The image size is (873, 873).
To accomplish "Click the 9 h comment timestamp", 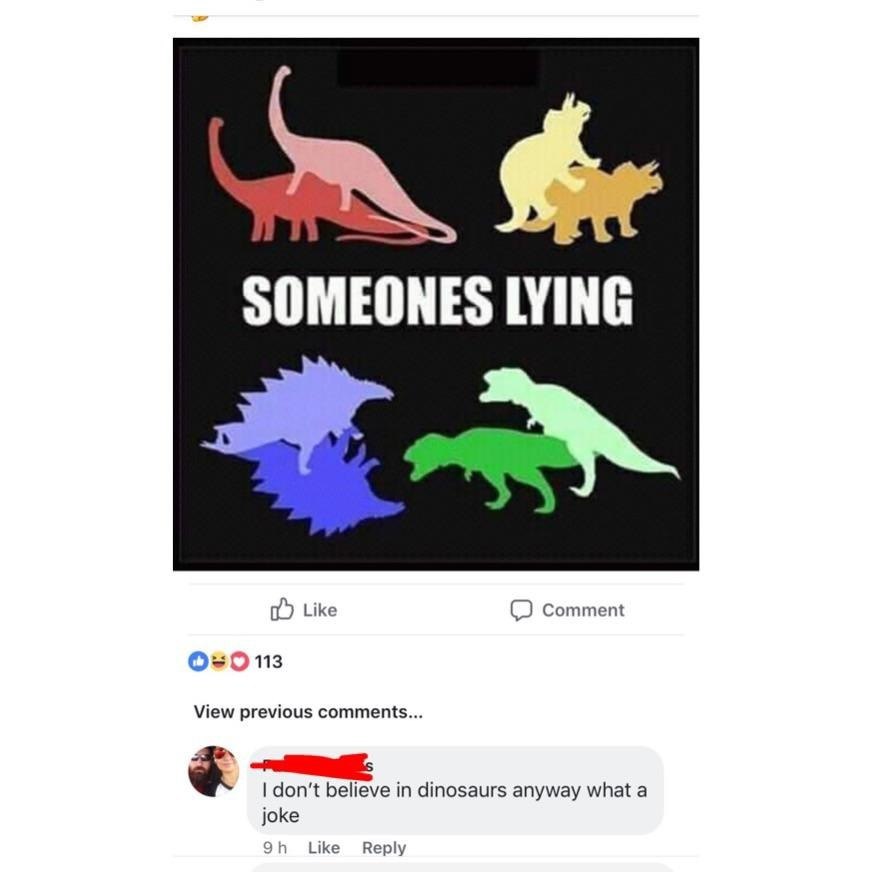I will pos(274,847).
